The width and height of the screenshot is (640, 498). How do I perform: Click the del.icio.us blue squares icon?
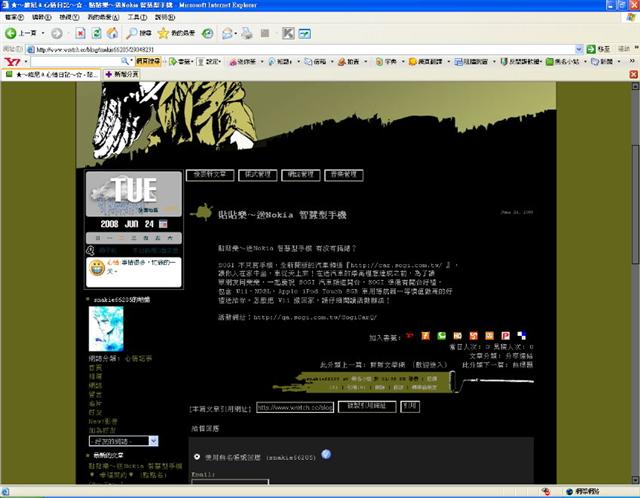point(522,336)
